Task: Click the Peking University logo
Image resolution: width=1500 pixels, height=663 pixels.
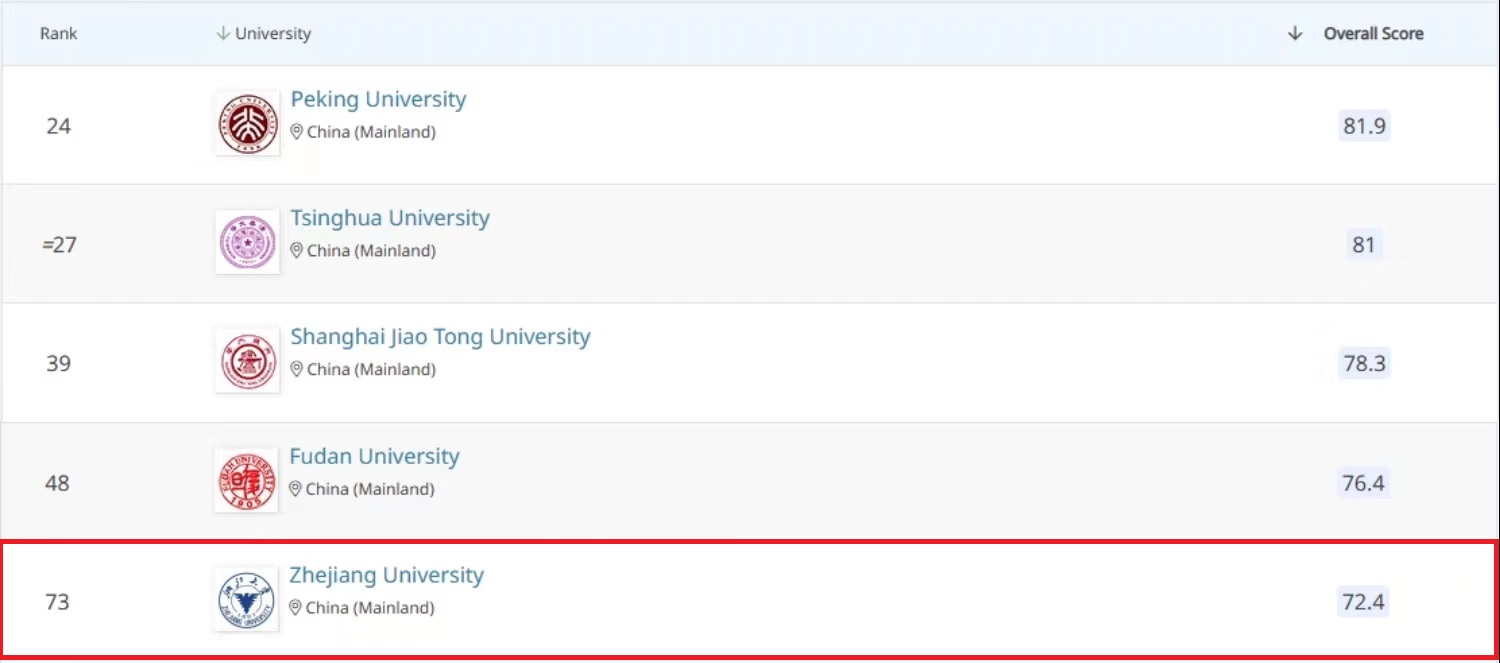Action: tap(247, 124)
